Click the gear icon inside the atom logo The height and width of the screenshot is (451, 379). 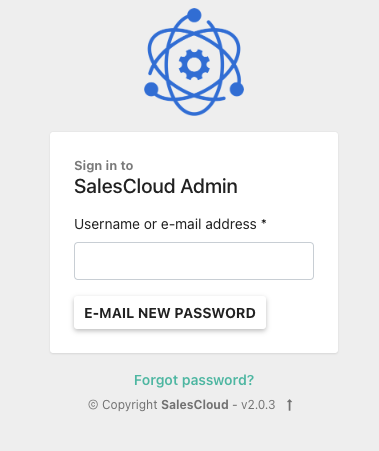(194, 64)
